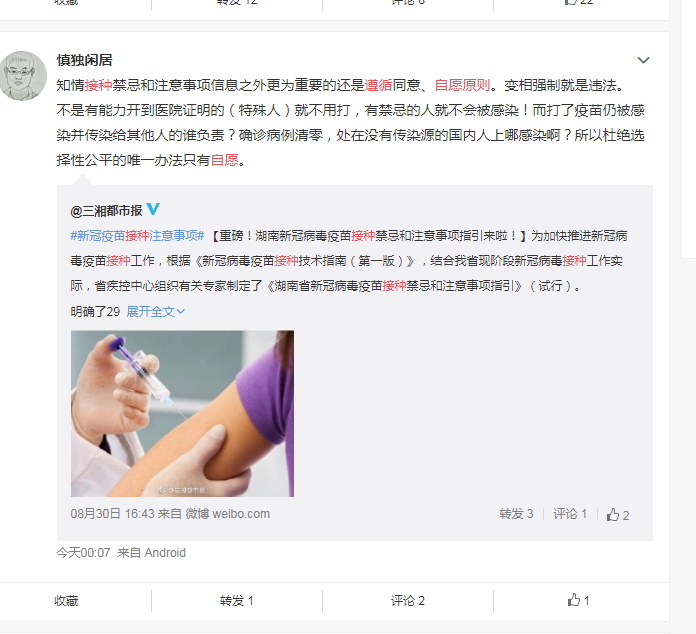The width and height of the screenshot is (696, 634).
Task: Click the Android source link
Action: (x=165, y=553)
